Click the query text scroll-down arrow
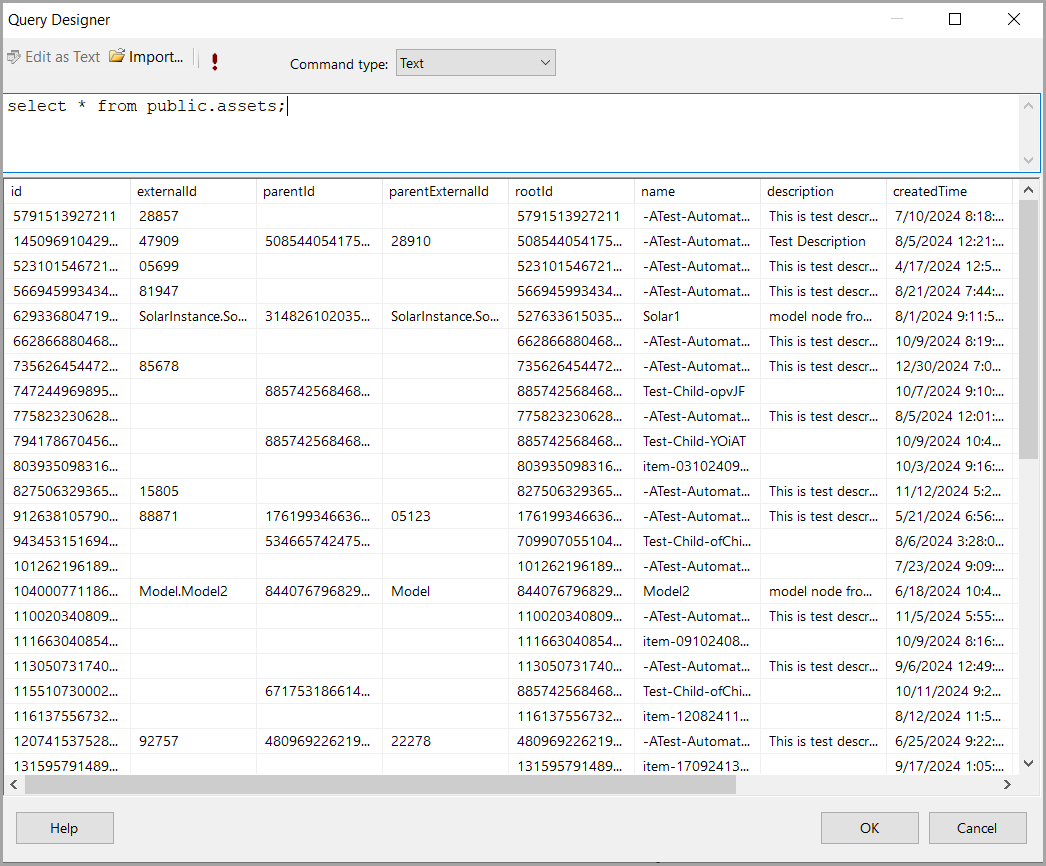The width and height of the screenshot is (1046, 866). click(x=1029, y=160)
